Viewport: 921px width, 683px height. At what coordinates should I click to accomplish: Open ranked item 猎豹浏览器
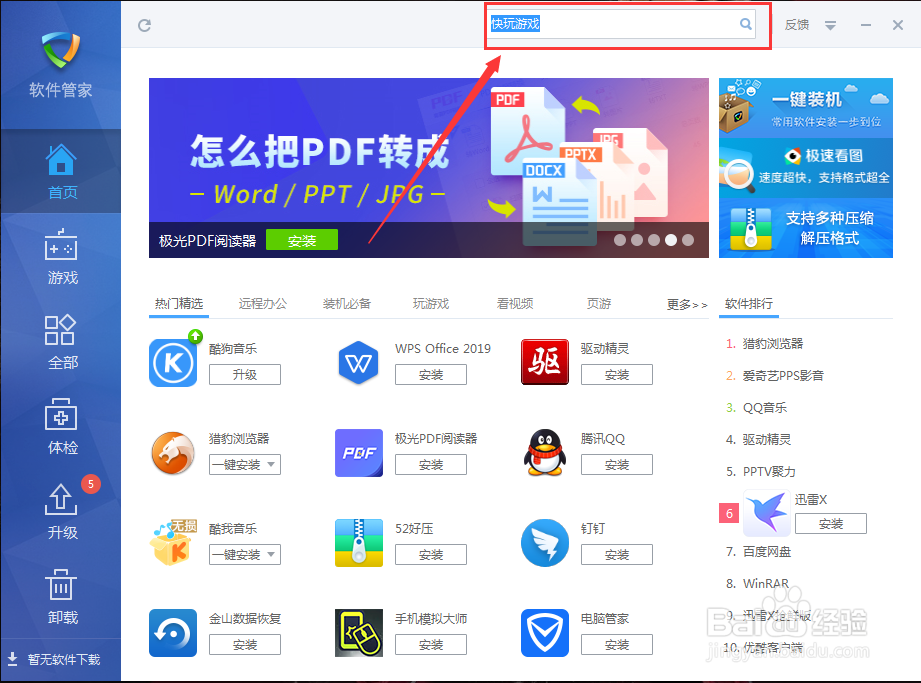[x=772, y=344]
